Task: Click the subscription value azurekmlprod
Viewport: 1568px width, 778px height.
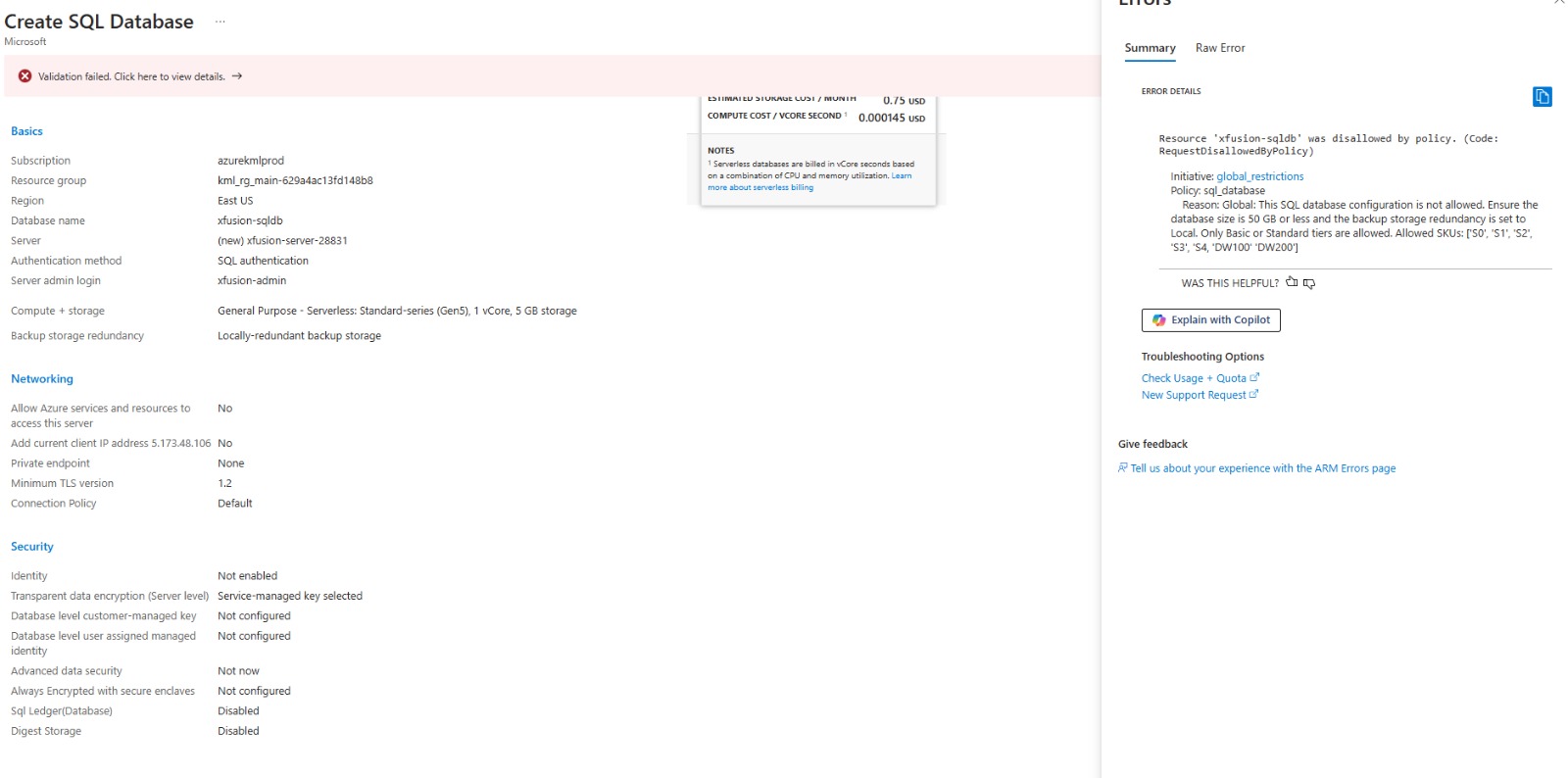Action: tap(251, 161)
